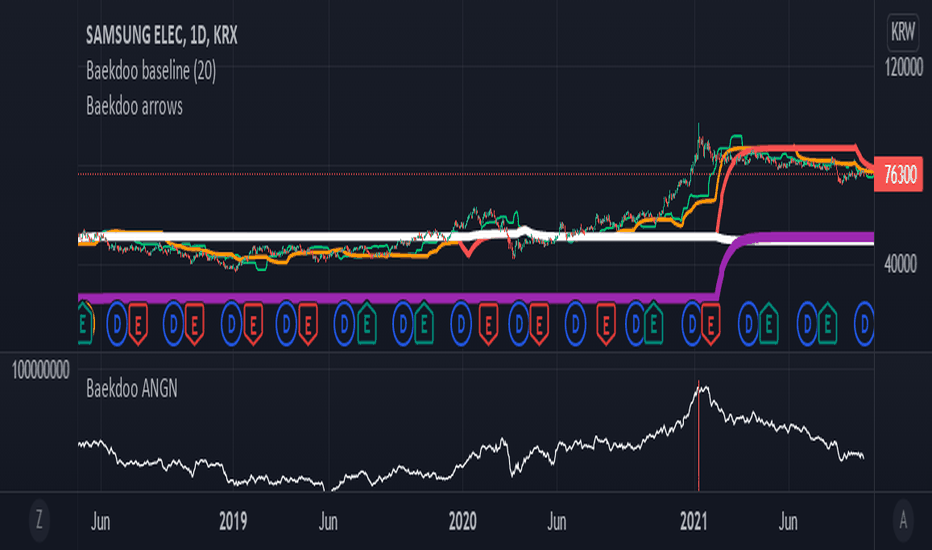Open the dividend D marker near September 2018
The image size is (932, 550).
174,324
